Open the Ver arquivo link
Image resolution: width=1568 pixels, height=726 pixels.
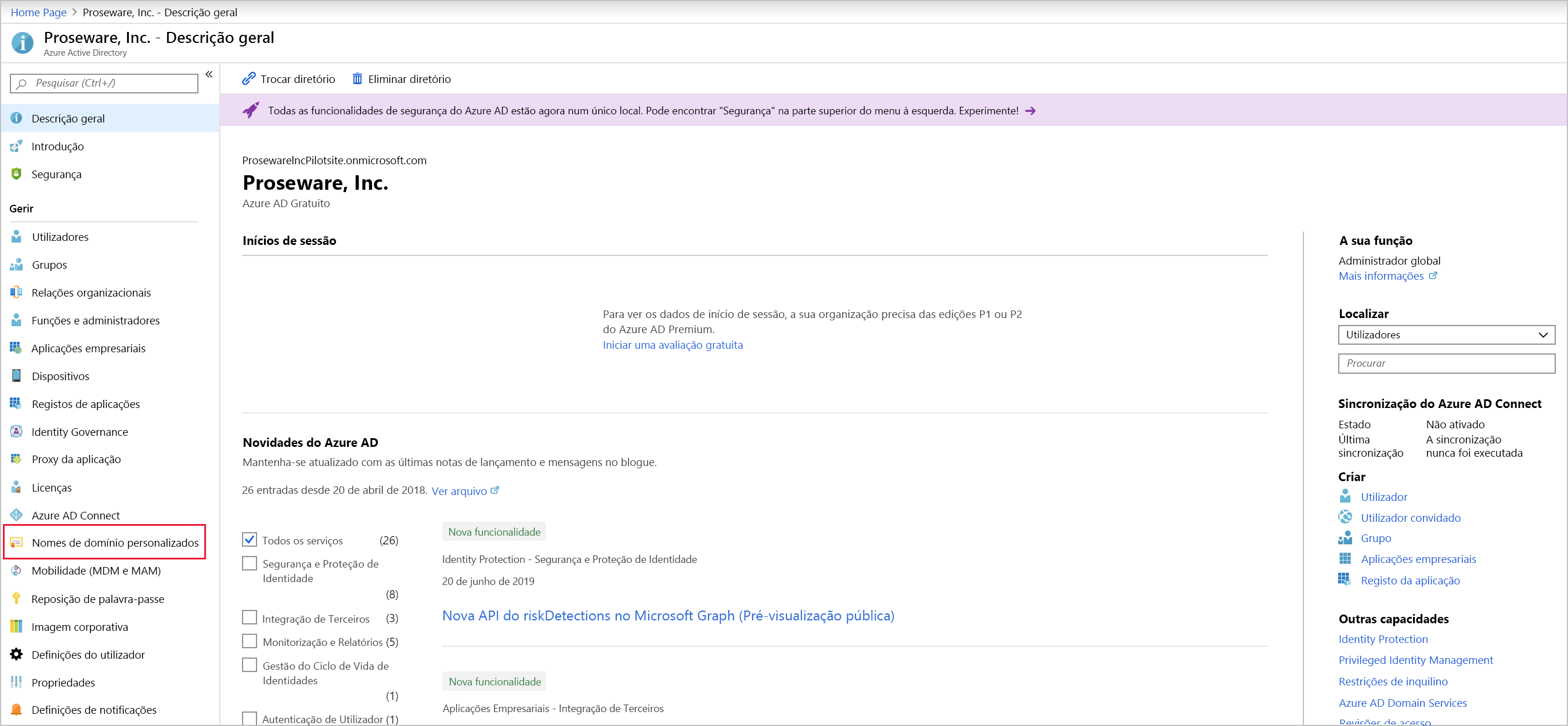[x=465, y=490]
